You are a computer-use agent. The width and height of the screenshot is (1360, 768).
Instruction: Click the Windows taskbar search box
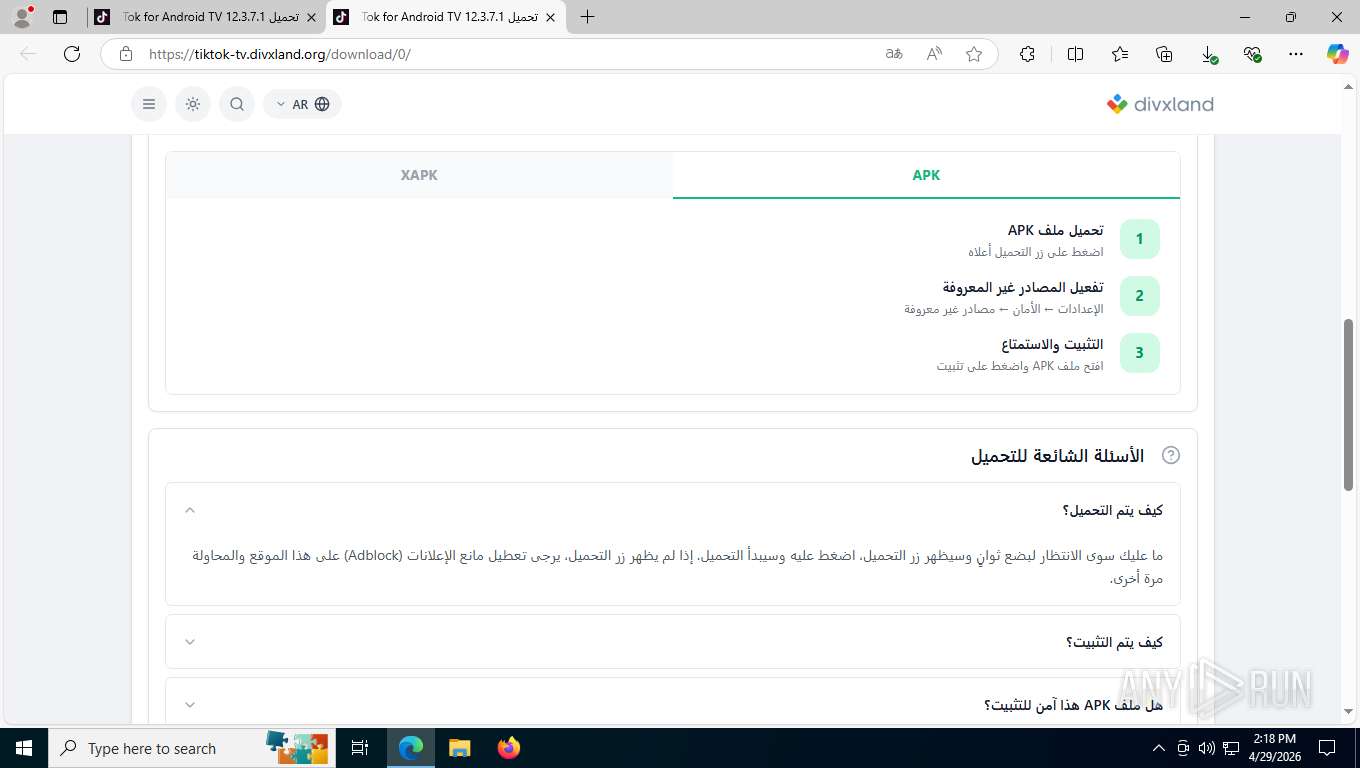pyautogui.click(x=190, y=748)
